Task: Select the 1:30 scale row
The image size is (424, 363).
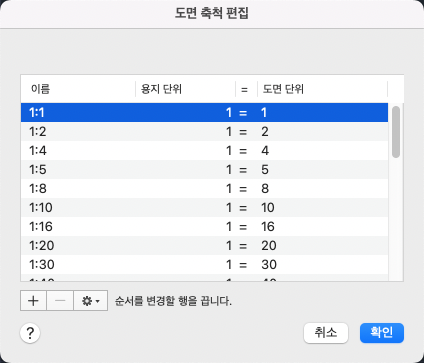Action: 204,265
